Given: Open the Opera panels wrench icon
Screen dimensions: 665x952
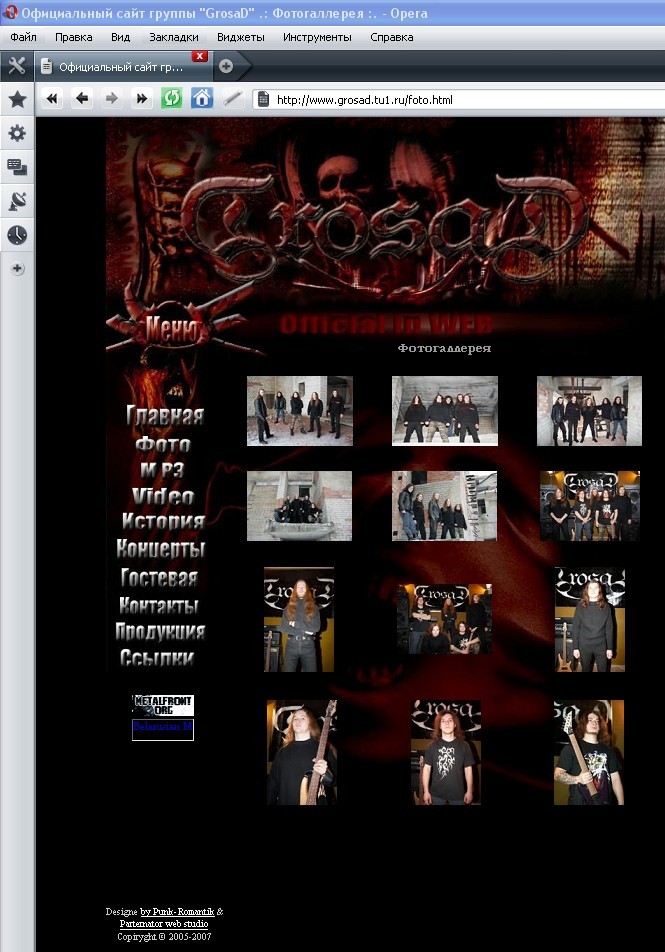Looking at the screenshot, I should 17,66.
